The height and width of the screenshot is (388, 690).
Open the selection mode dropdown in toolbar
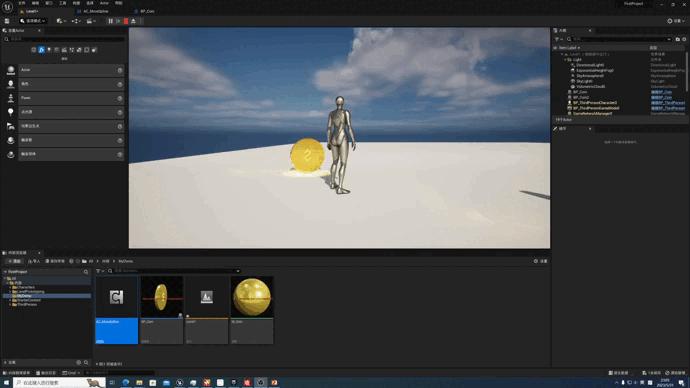point(33,21)
